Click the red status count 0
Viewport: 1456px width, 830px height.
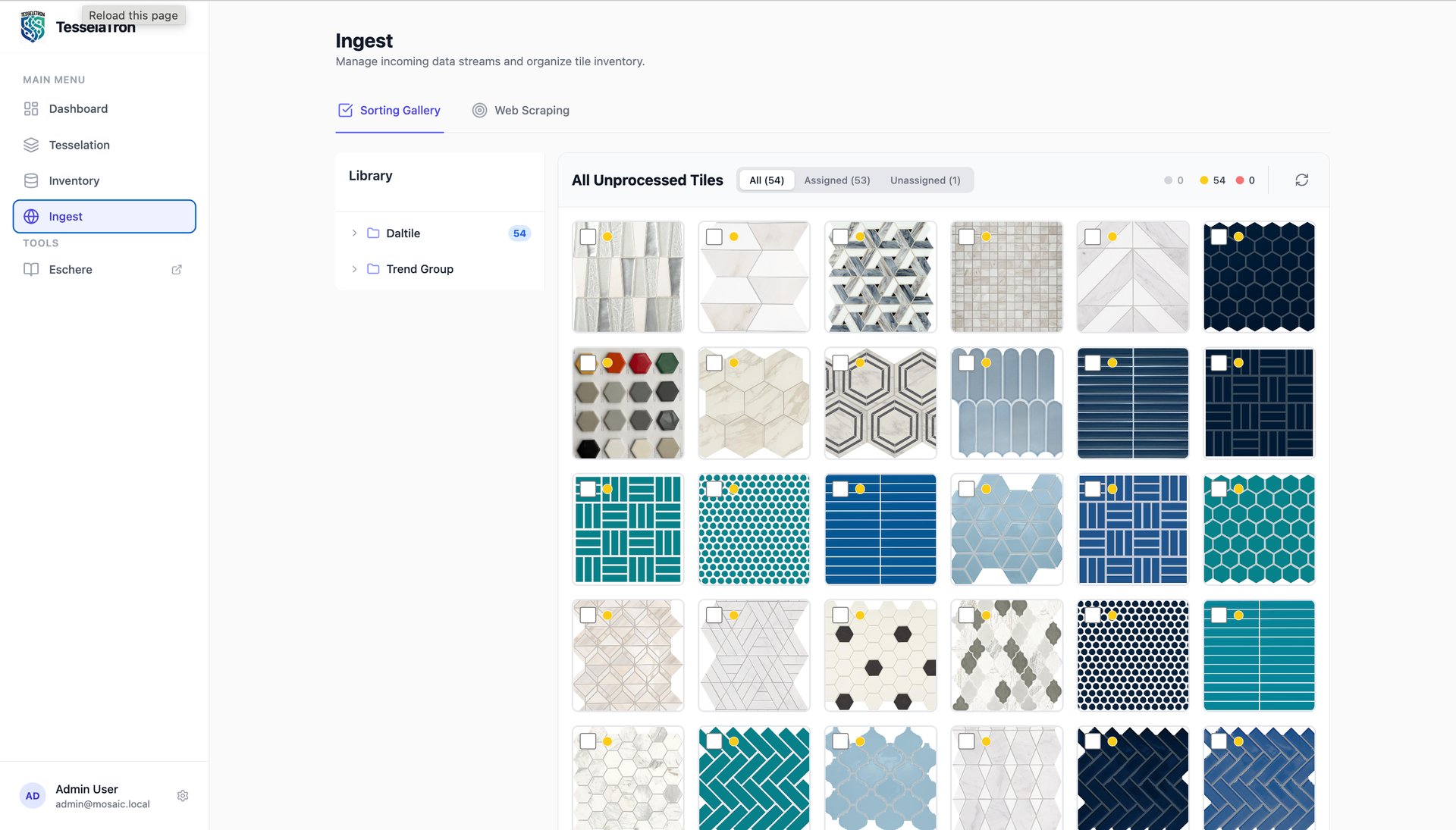pyautogui.click(x=1245, y=180)
